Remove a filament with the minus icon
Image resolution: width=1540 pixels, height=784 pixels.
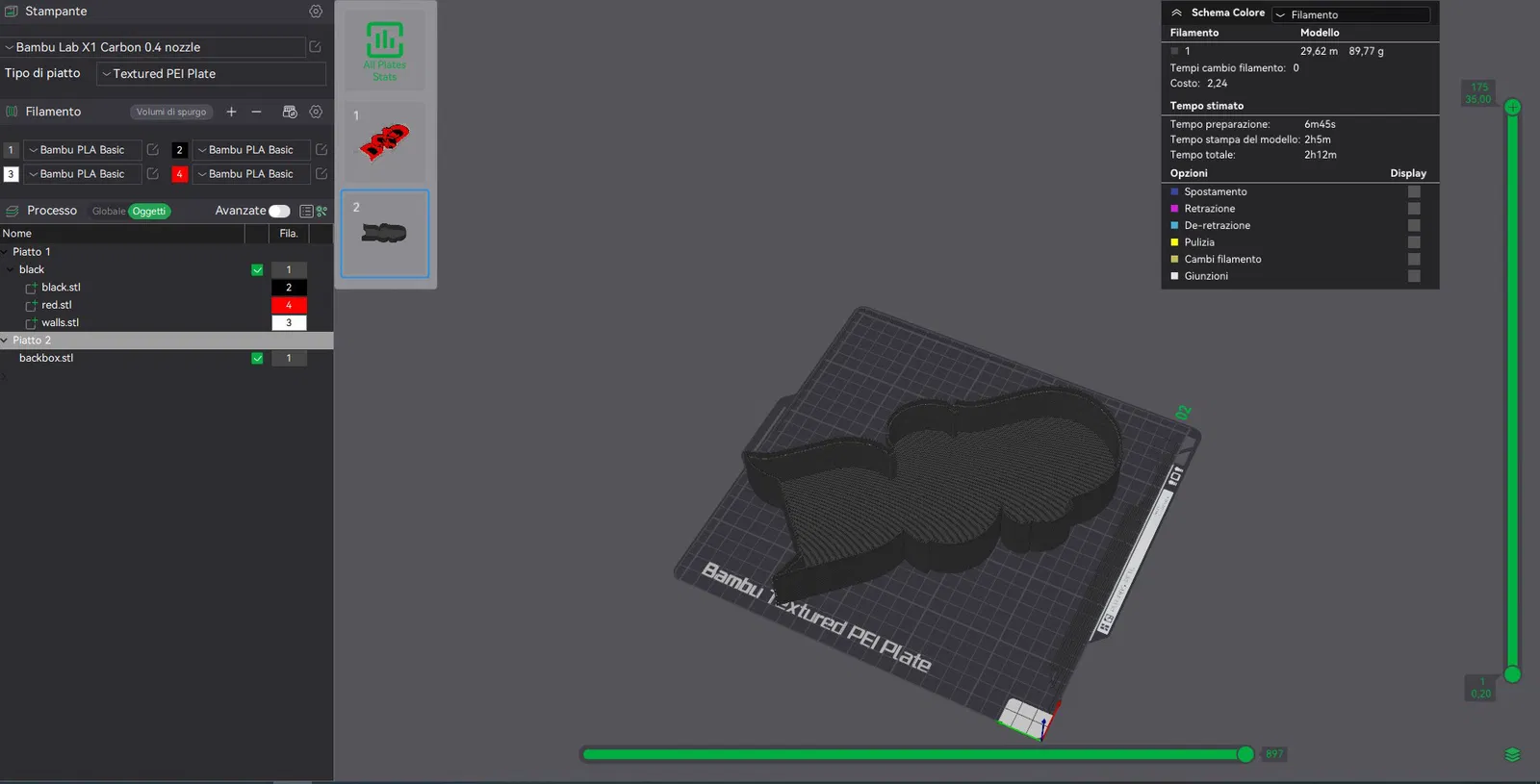pyautogui.click(x=256, y=112)
